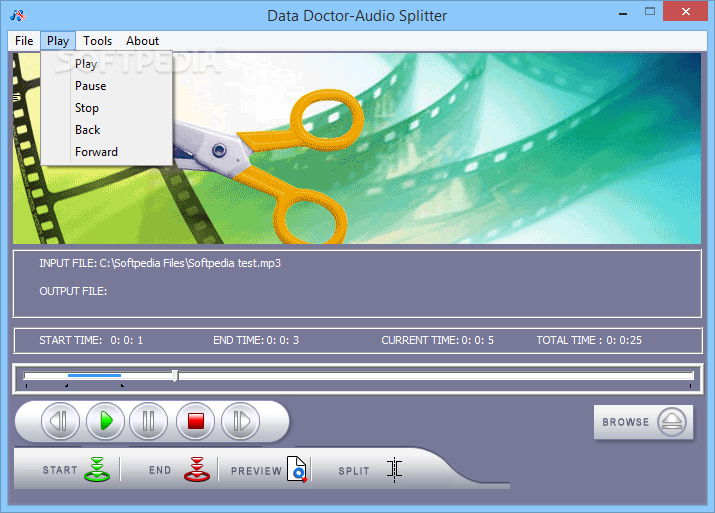
Task: Choose Back from the dropdown menu
Action: click(107, 130)
